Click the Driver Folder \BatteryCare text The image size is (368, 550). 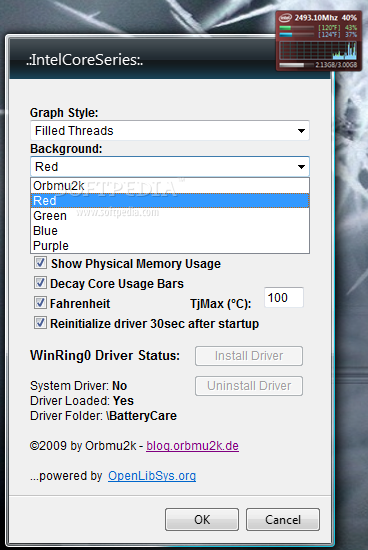click(x=103, y=416)
